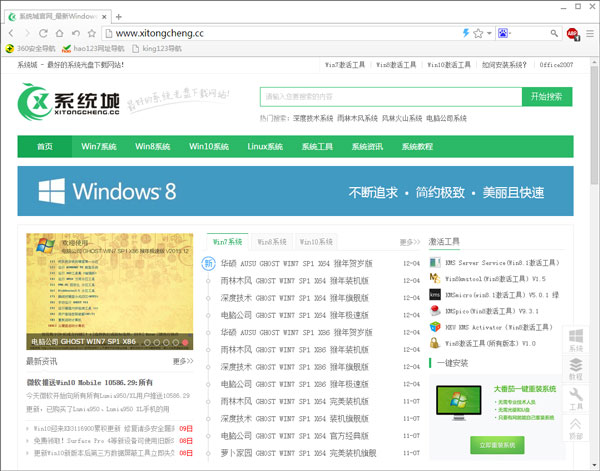This screenshot has width=600, height=471.
Task: Click the HEU KMS Activator cube icon
Action: 435,327
